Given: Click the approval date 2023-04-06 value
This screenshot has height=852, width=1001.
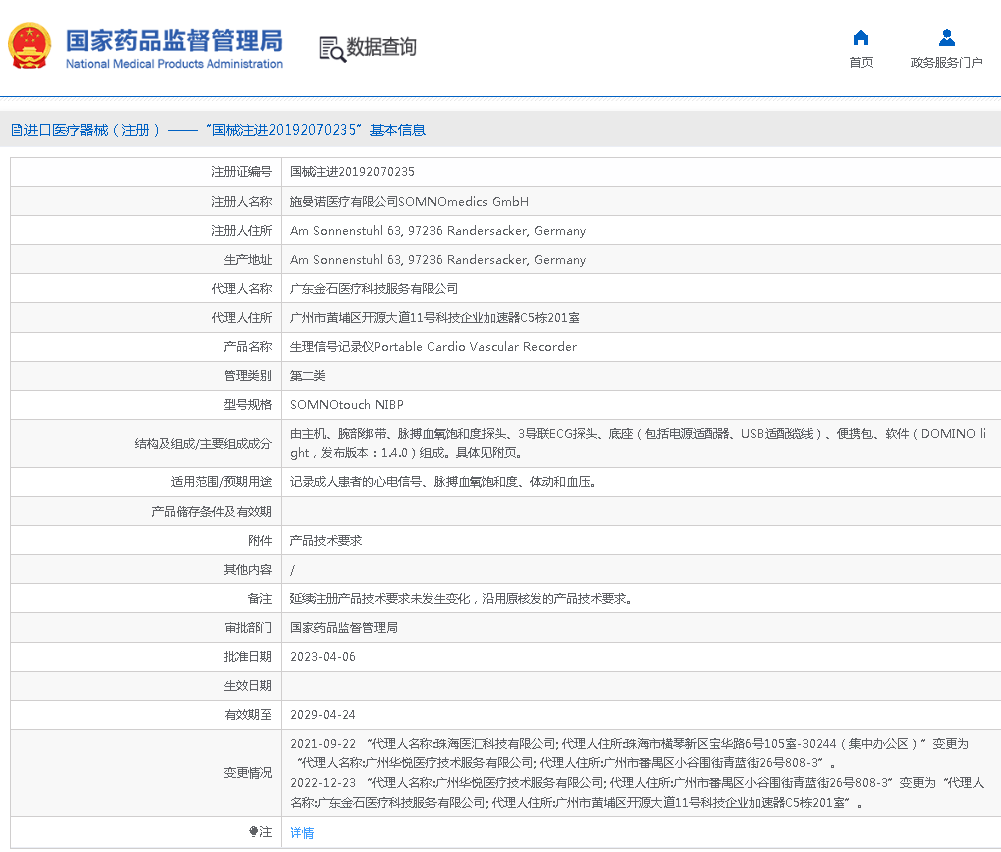Looking at the screenshot, I should coord(322,657).
